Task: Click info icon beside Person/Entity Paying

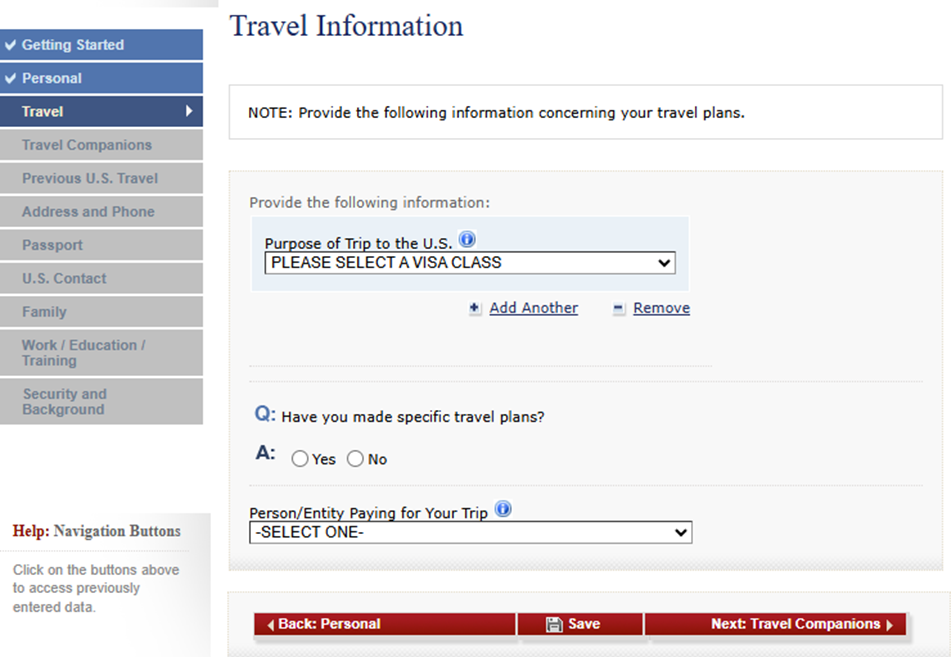Action: pos(503,510)
